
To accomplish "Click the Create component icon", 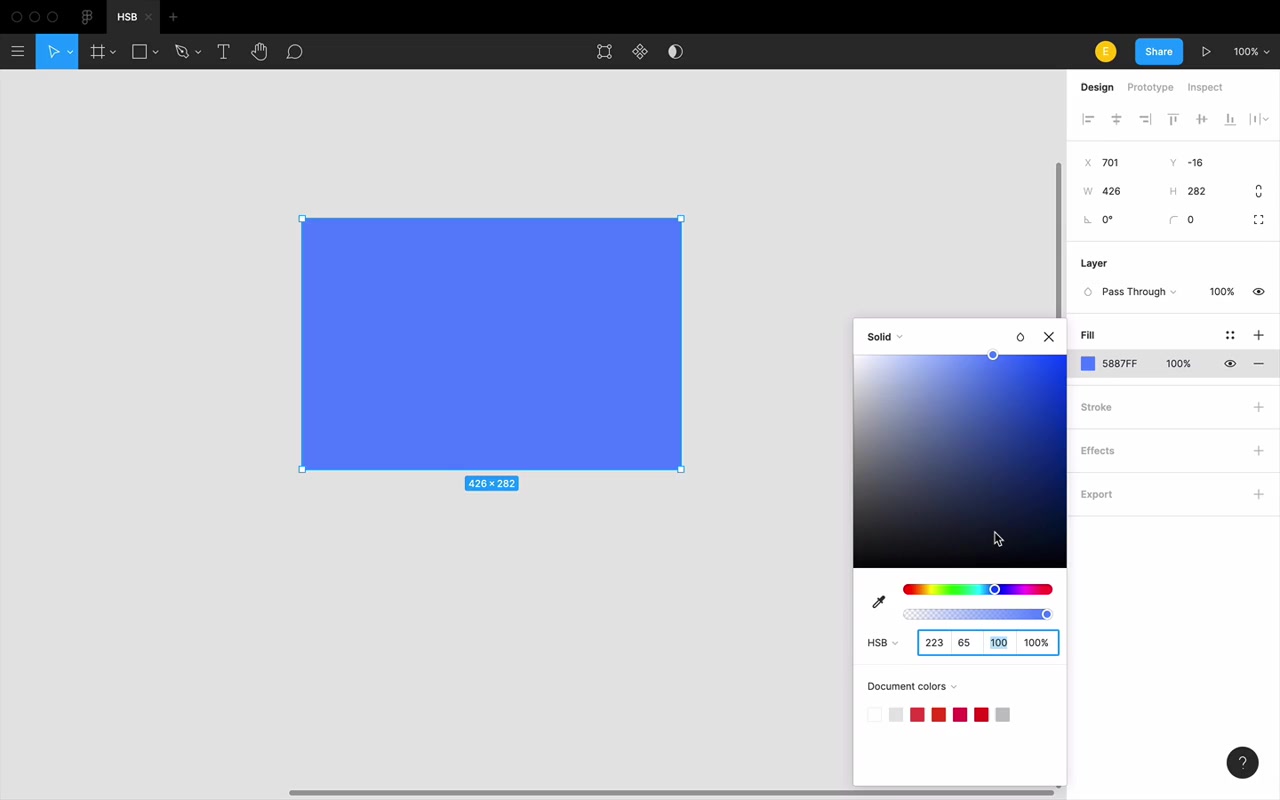I will click(640, 52).
